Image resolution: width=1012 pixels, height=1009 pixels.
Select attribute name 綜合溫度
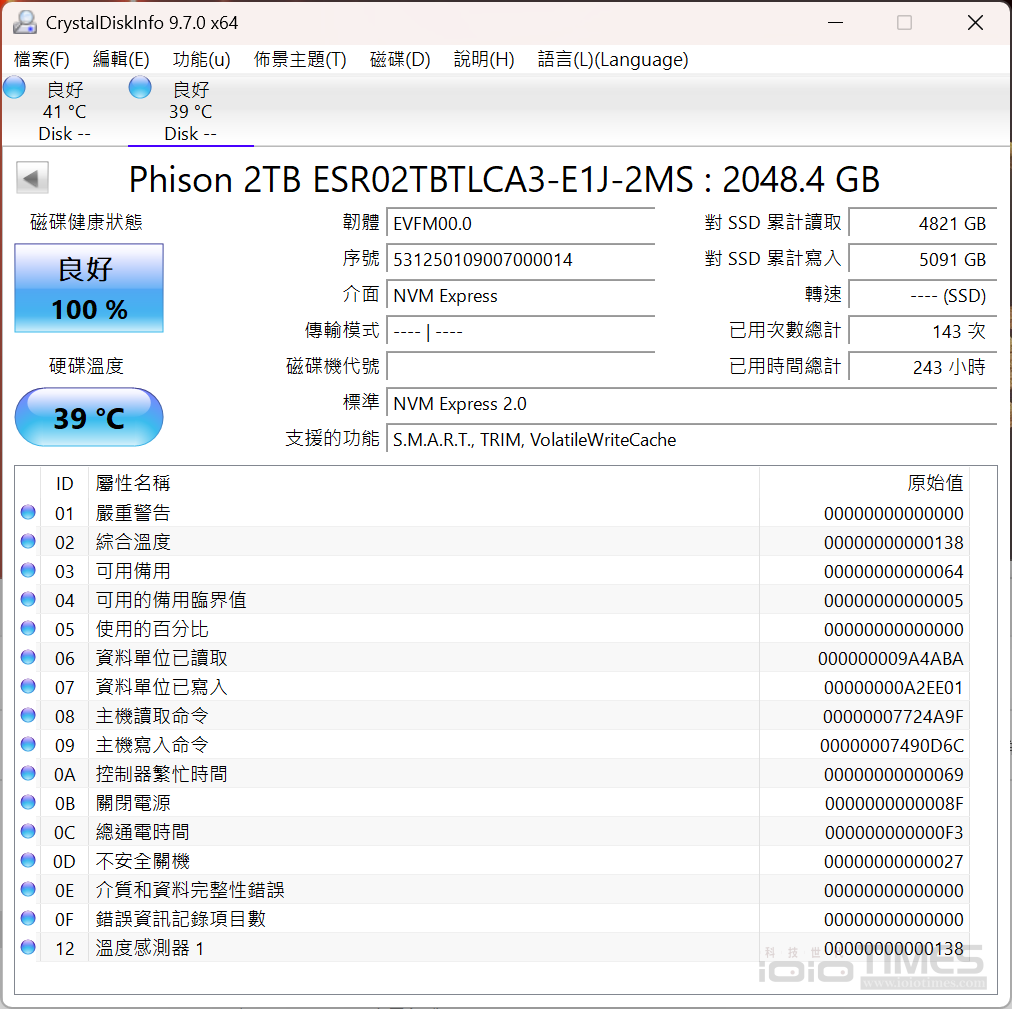point(132,542)
